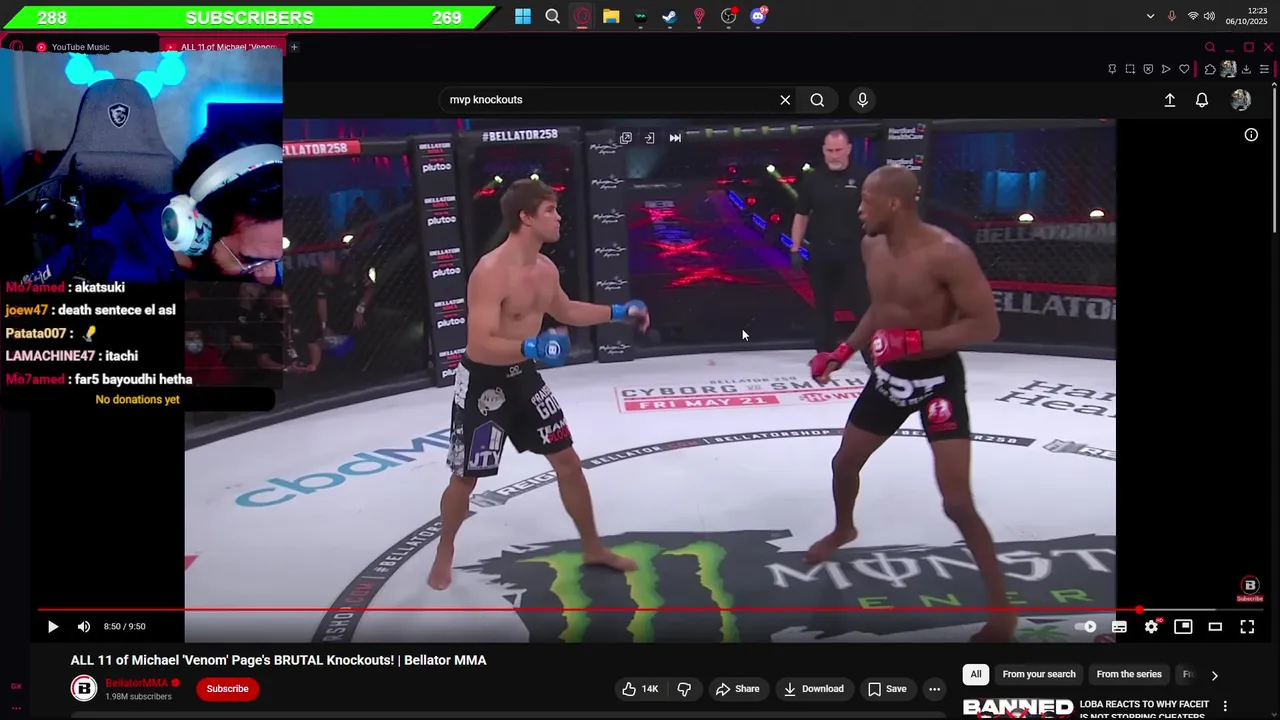The width and height of the screenshot is (1280, 720).
Task: Select the From your search chip
Action: [x=1039, y=674]
